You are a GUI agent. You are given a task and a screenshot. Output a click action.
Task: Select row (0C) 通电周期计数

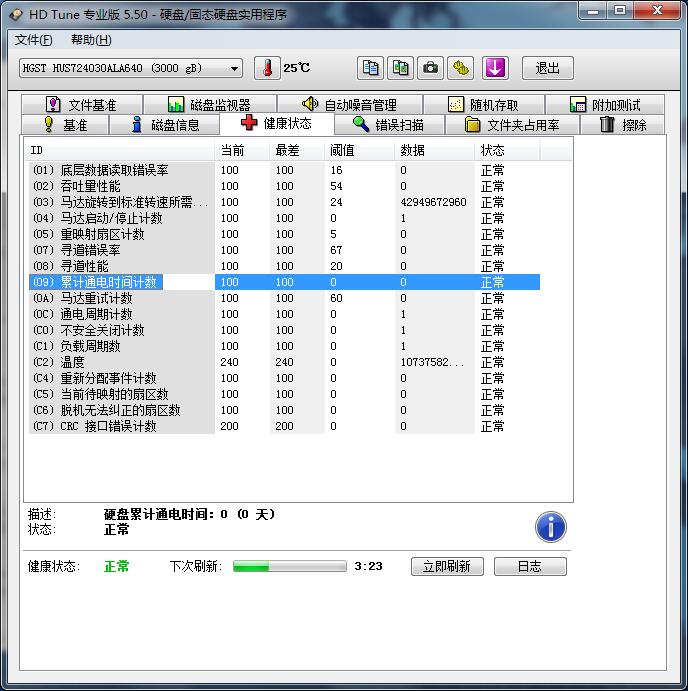pos(285,314)
